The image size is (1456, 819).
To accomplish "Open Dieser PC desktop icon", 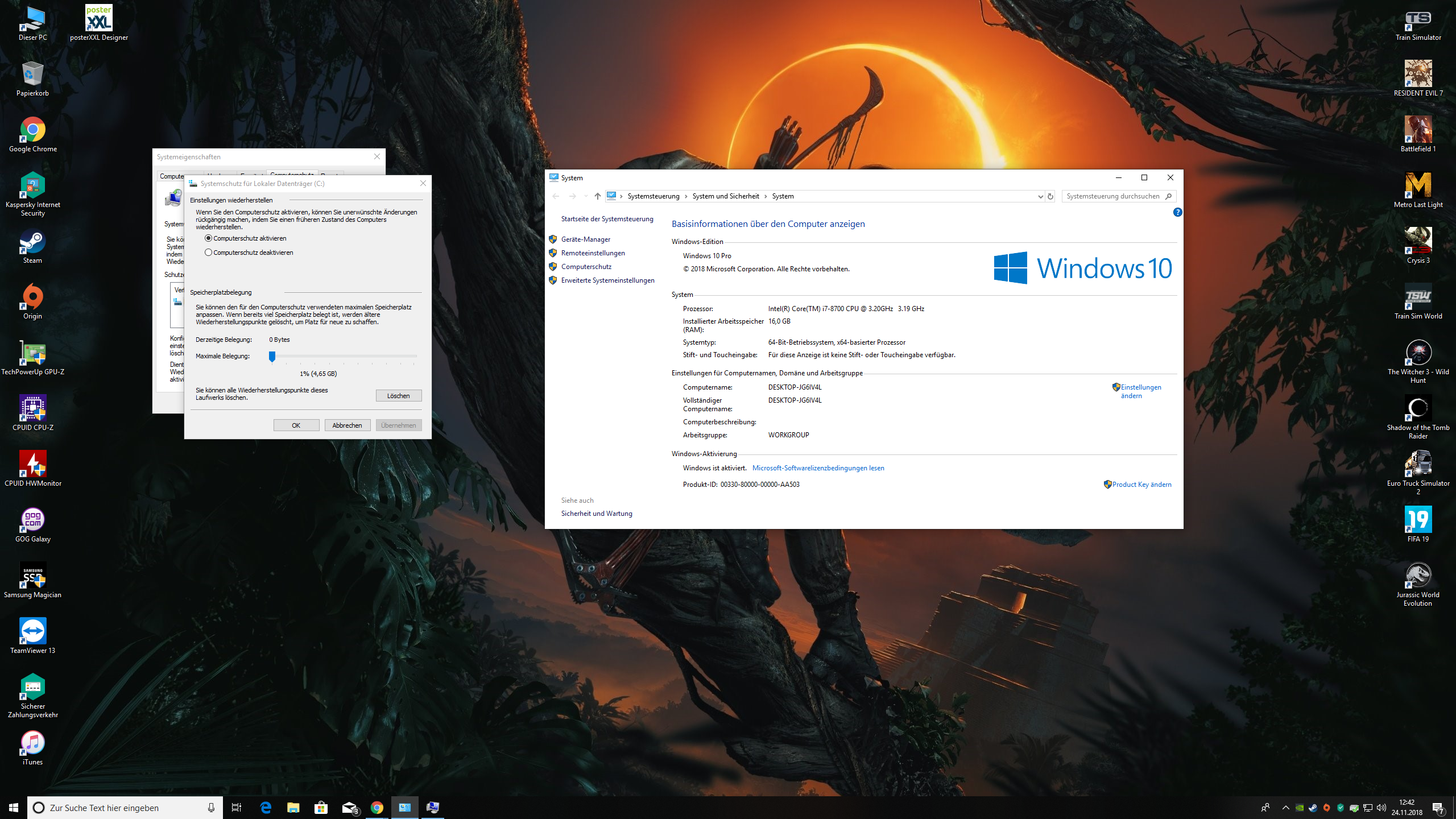I will 33,23.
